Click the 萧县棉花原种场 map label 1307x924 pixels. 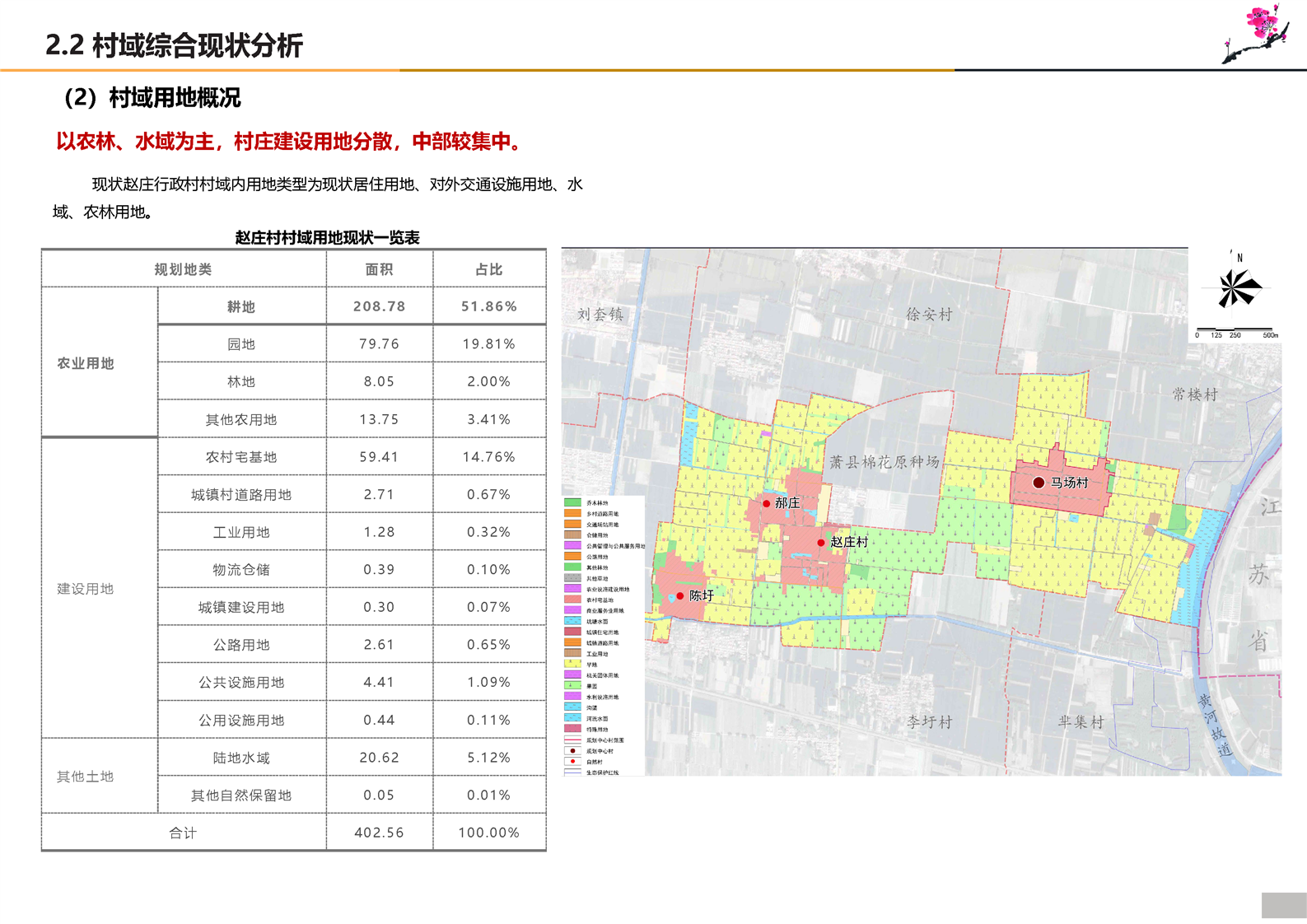[x=884, y=462]
